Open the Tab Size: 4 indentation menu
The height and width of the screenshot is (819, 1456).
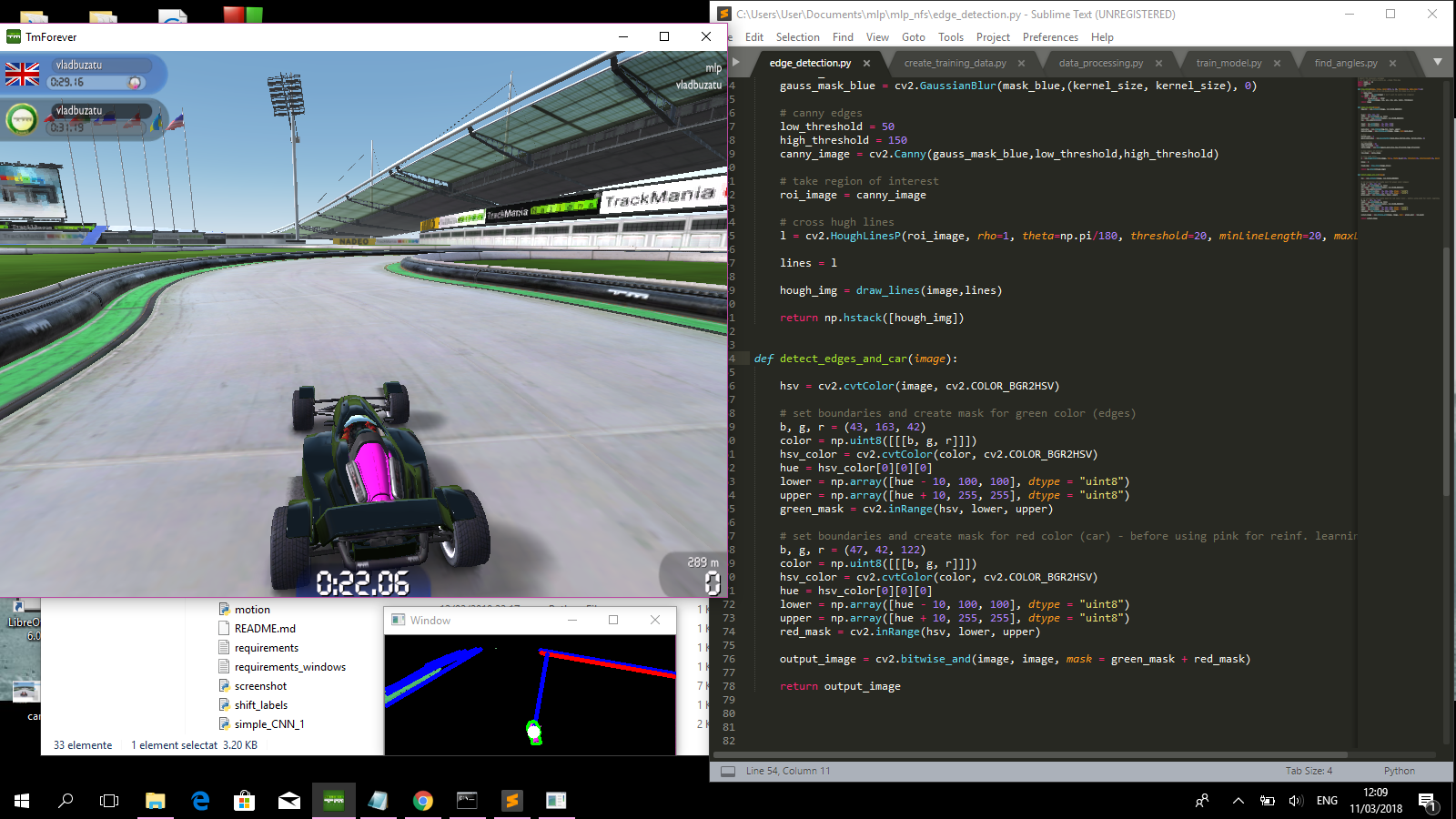click(x=1309, y=771)
